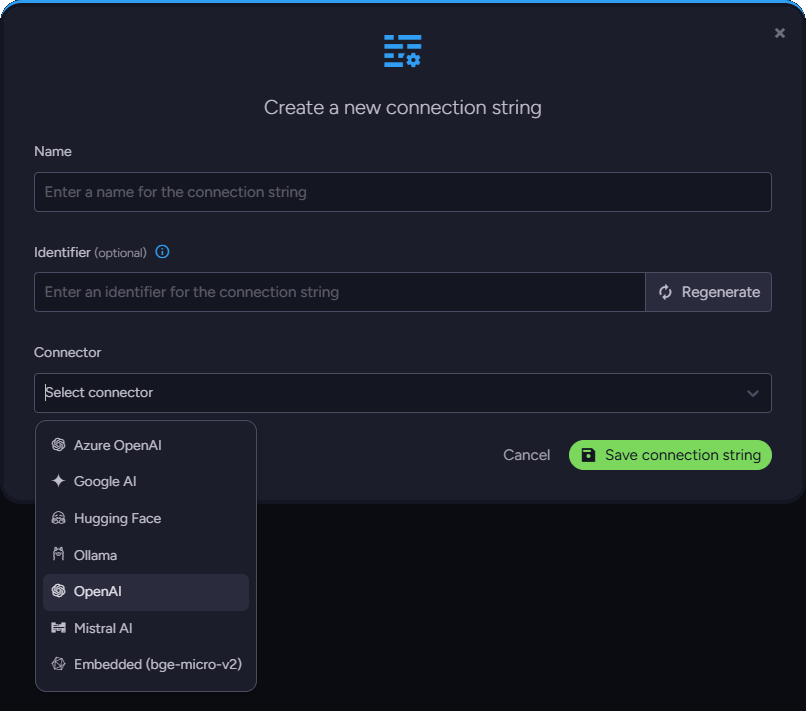Click the connector dropdown chevron arrow
This screenshot has width=806, height=711.
753,393
